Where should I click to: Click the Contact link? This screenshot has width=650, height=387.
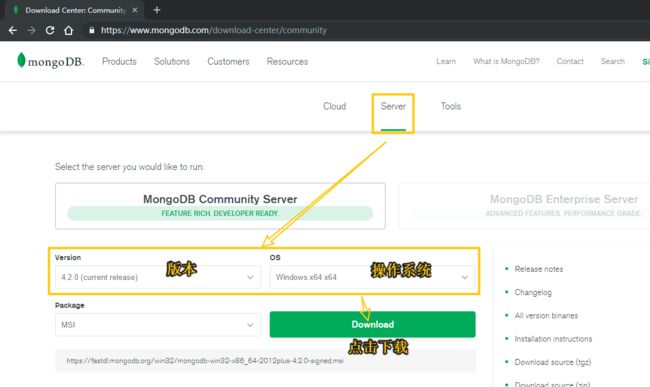pyautogui.click(x=570, y=61)
